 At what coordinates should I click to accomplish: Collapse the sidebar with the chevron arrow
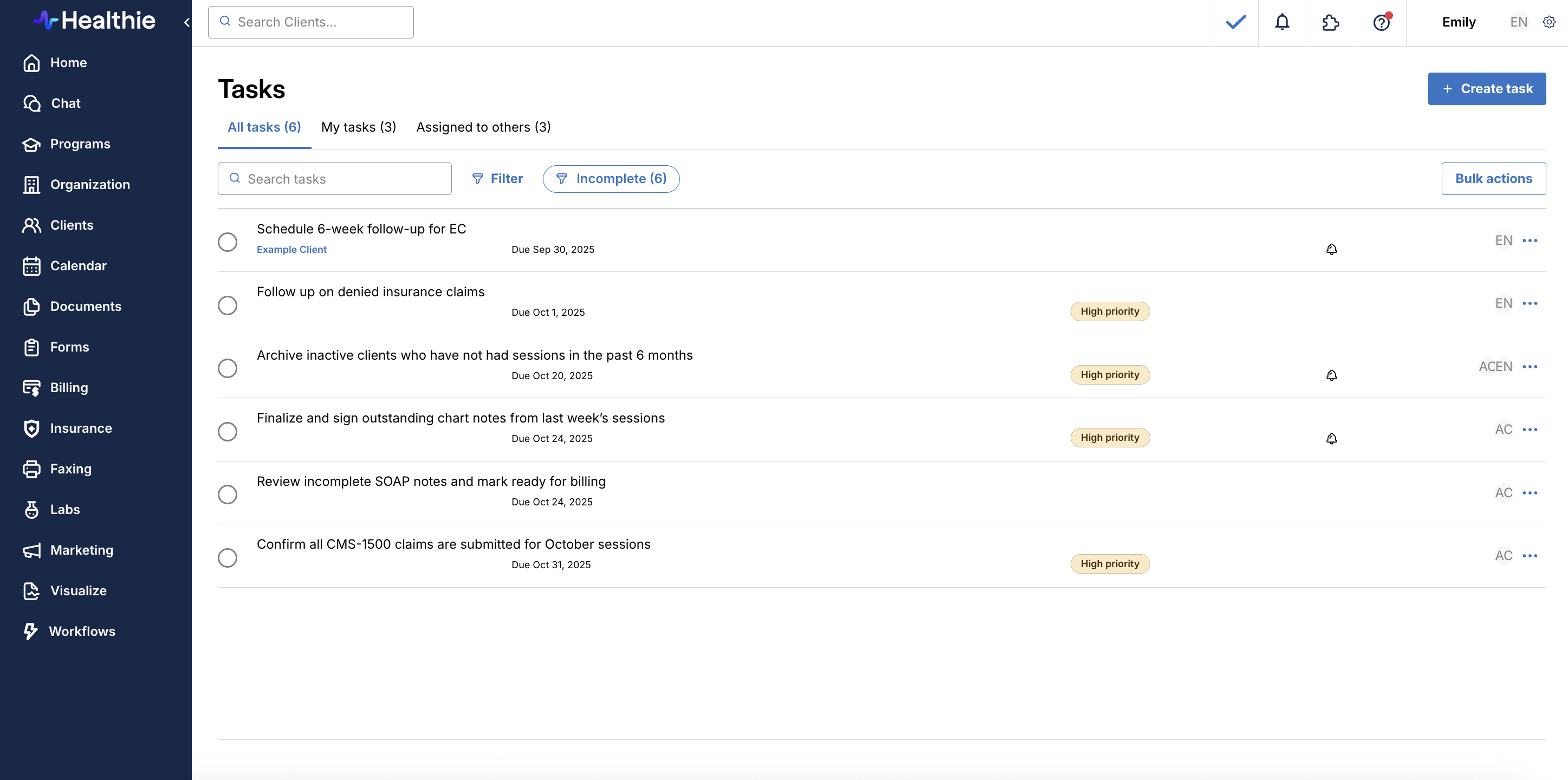[186, 23]
